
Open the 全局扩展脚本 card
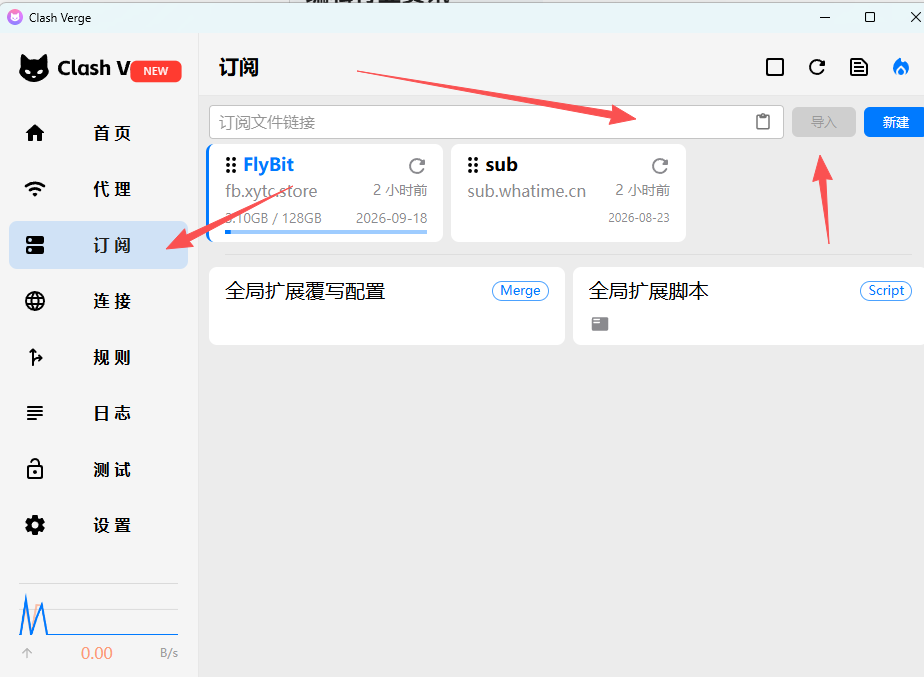pyautogui.click(x=748, y=306)
